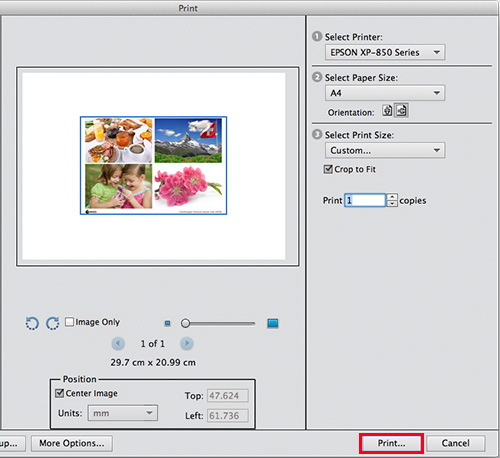Image resolution: width=500 pixels, height=458 pixels.
Task: Select landscape orientation icon
Action: pyautogui.click(x=402, y=110)
